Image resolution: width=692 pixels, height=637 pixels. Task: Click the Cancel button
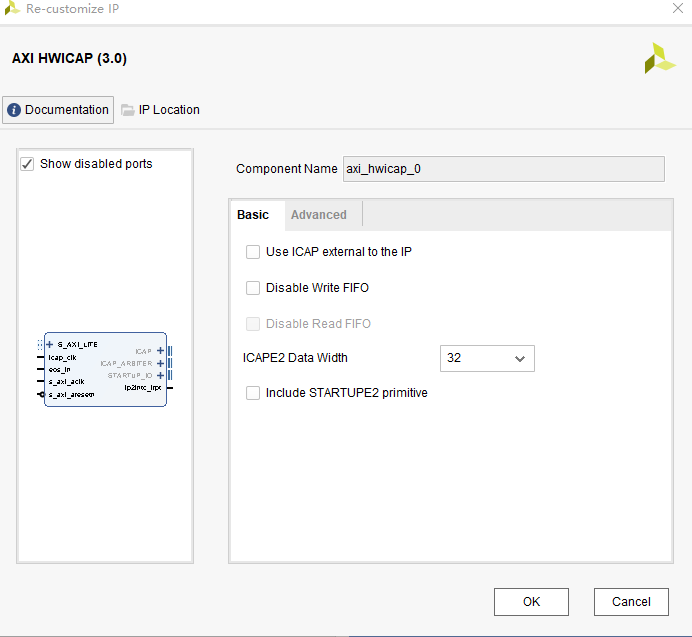click(x=631, y=601)
